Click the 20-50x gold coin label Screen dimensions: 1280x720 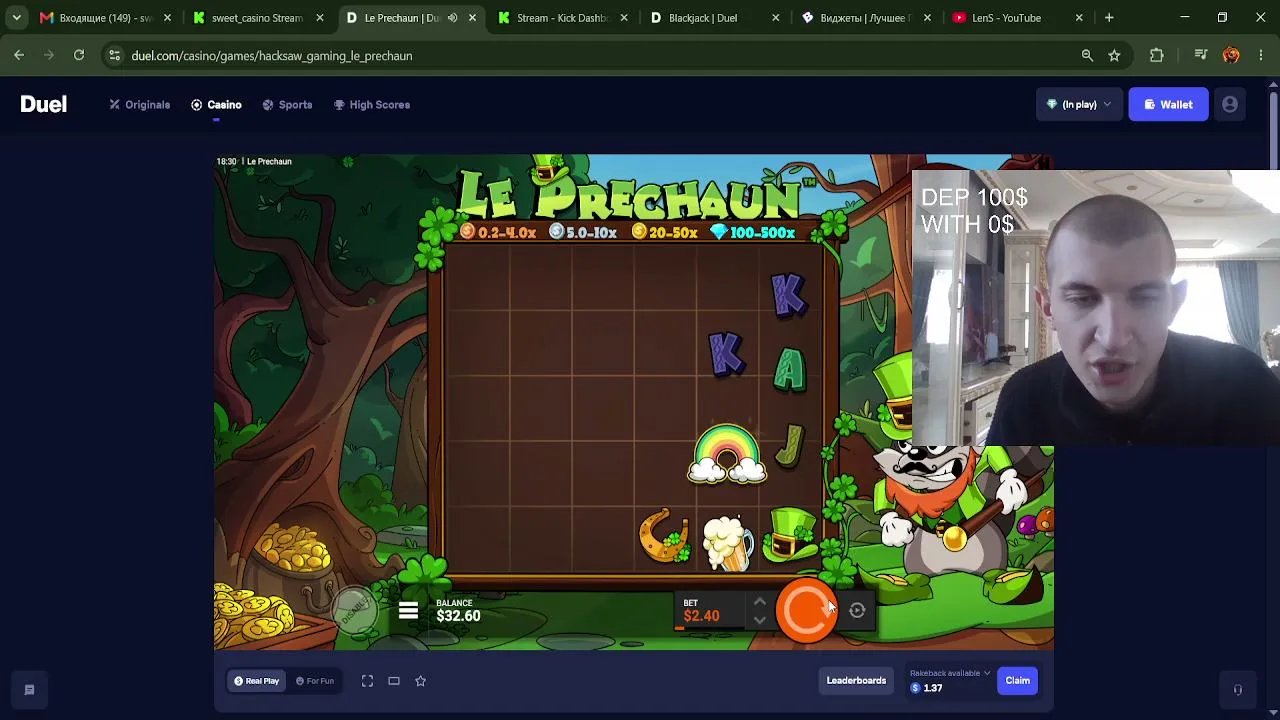(x=664, y=233)
